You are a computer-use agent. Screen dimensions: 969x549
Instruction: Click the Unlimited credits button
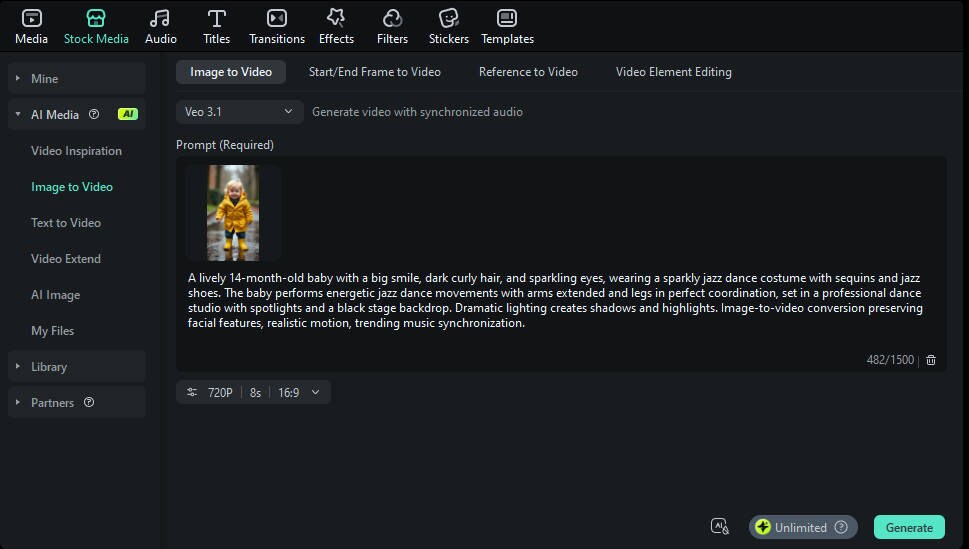pos(803,527)
